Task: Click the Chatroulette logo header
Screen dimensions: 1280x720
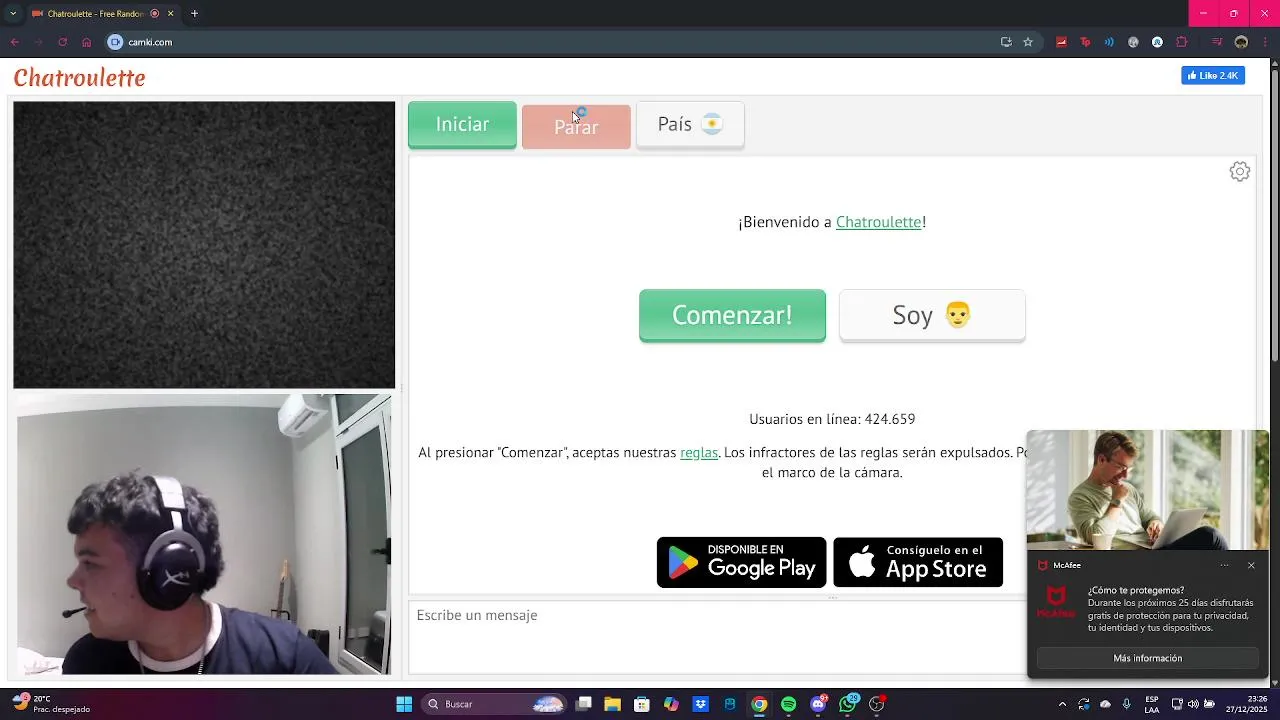Action: pyautogui.click(x=80, y=78)
